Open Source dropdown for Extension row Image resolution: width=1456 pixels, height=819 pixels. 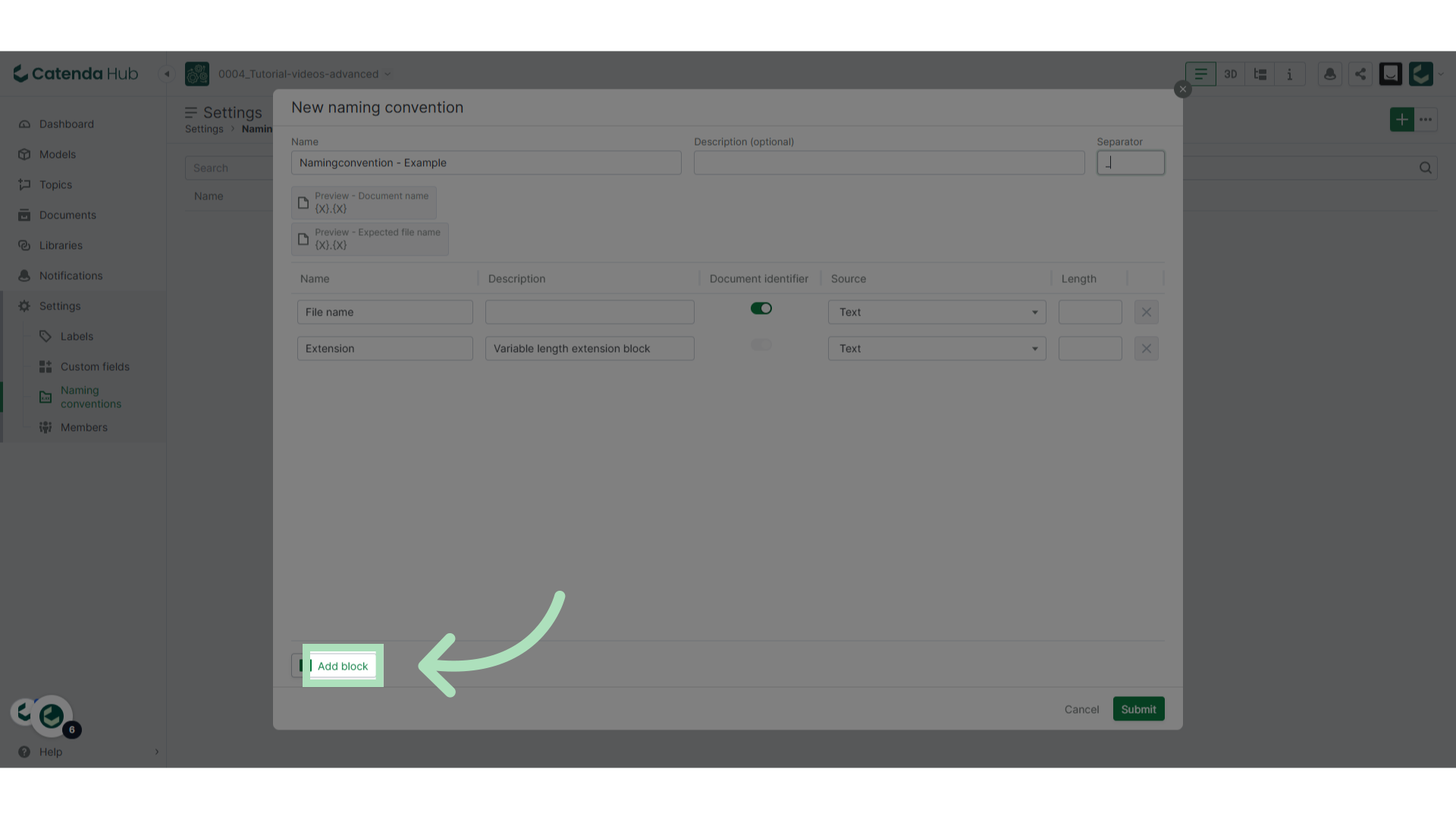click(937, 348)
